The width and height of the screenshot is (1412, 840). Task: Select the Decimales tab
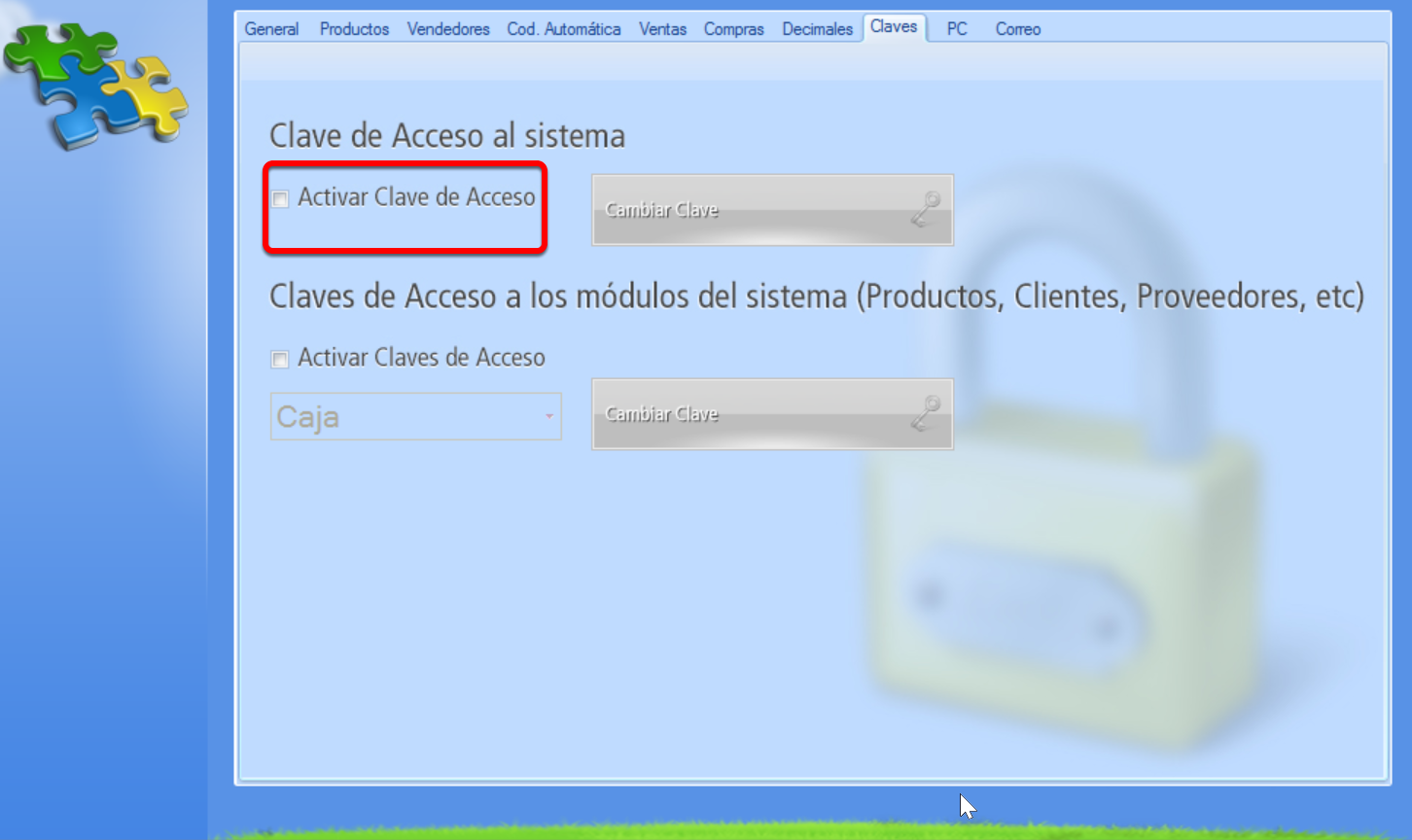pyautogui.click(x=817, y=28)
